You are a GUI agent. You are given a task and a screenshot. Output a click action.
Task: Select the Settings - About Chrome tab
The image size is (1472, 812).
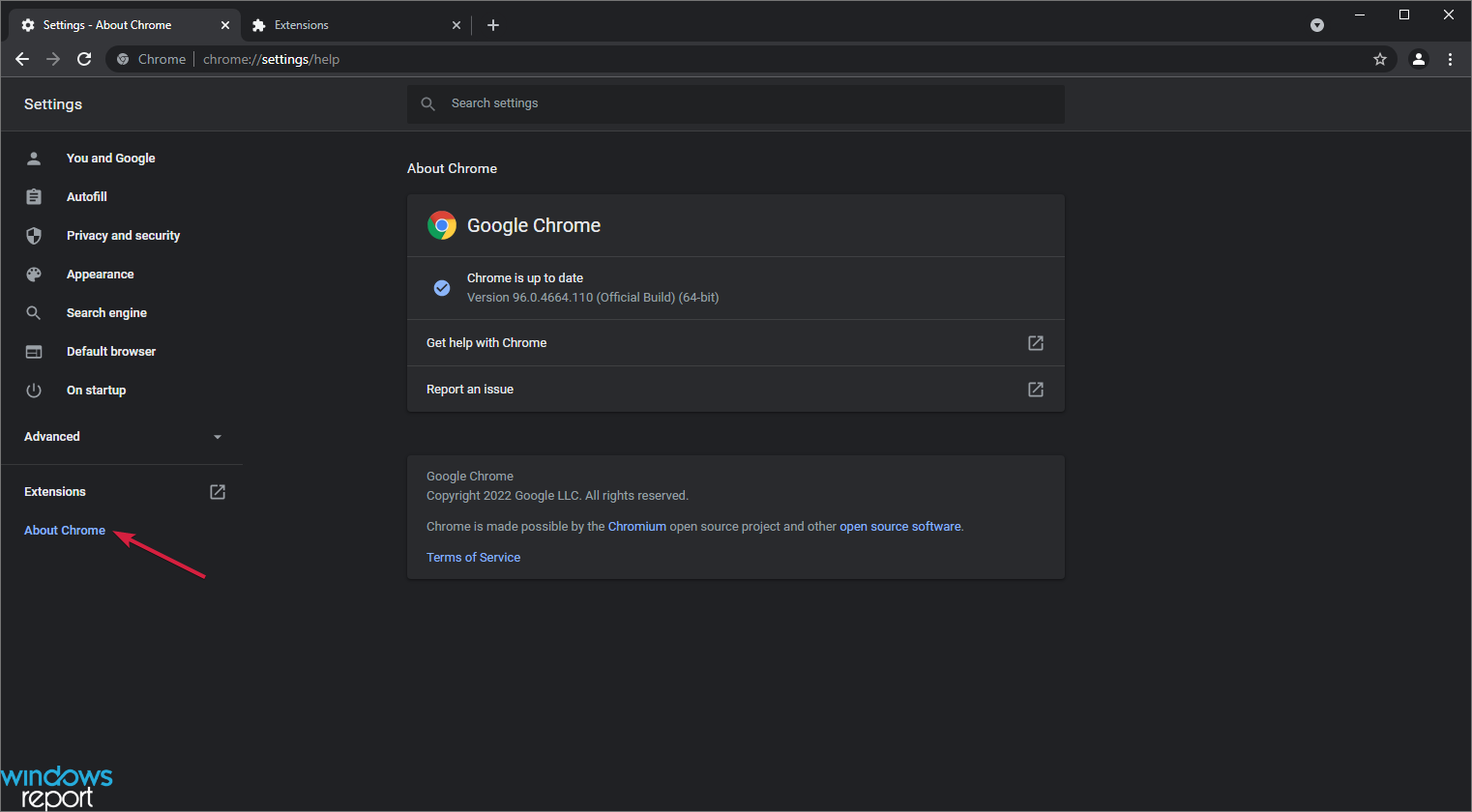(124, 25)
